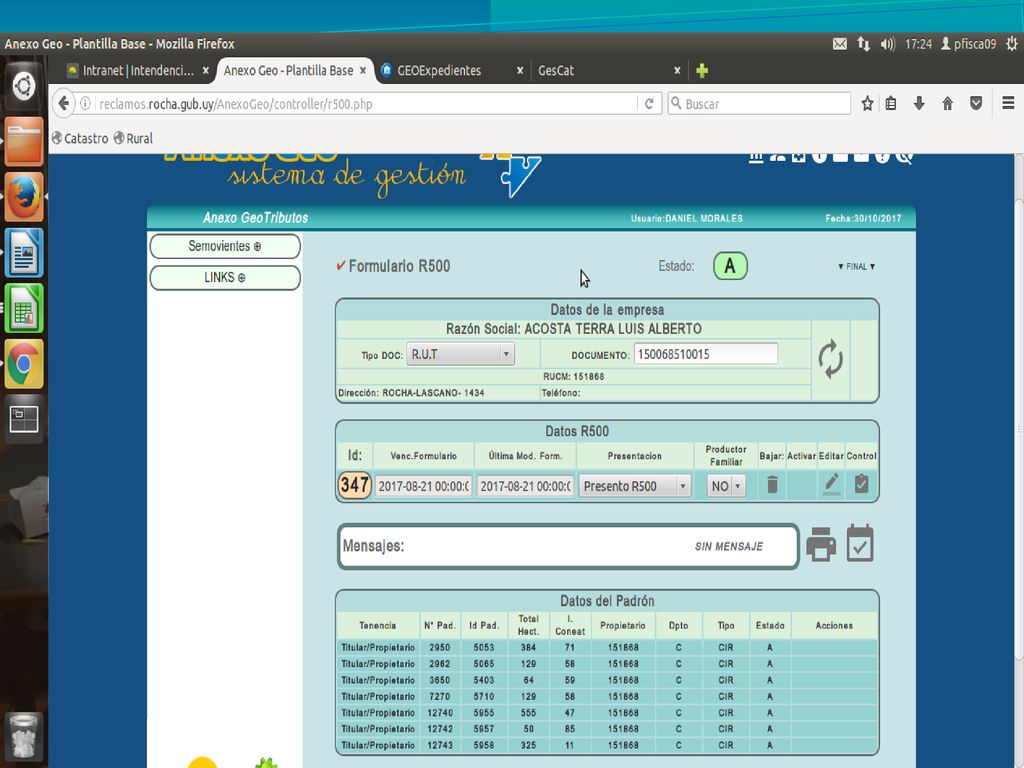Bookmark this page with the star icon

(867, 103)
